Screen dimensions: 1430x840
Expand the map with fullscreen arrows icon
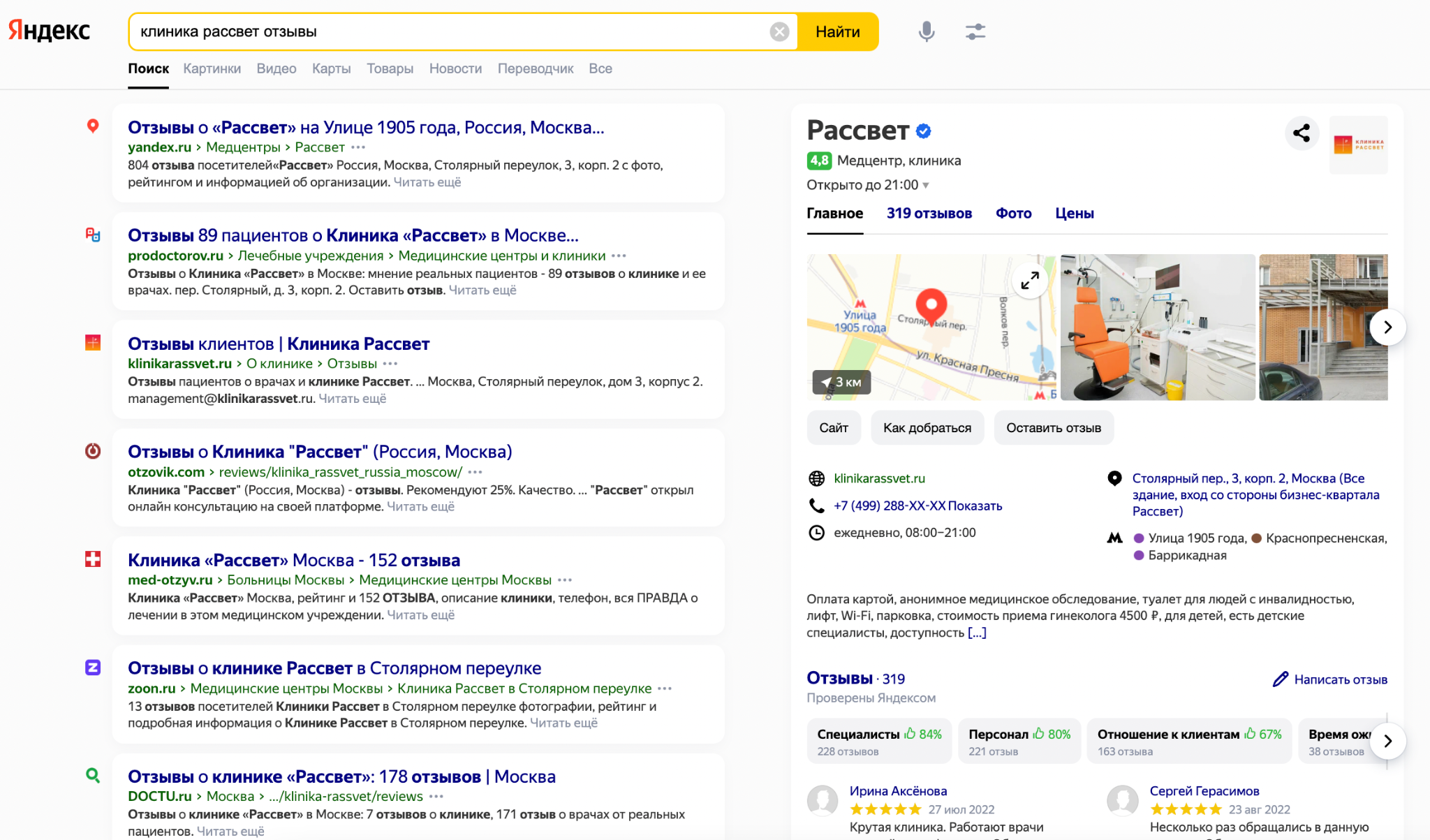coord(1030,281)
